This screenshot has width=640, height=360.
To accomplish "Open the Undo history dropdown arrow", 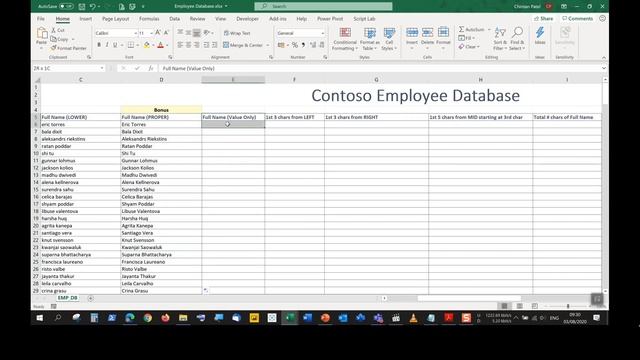I will (x=99, y=7).
